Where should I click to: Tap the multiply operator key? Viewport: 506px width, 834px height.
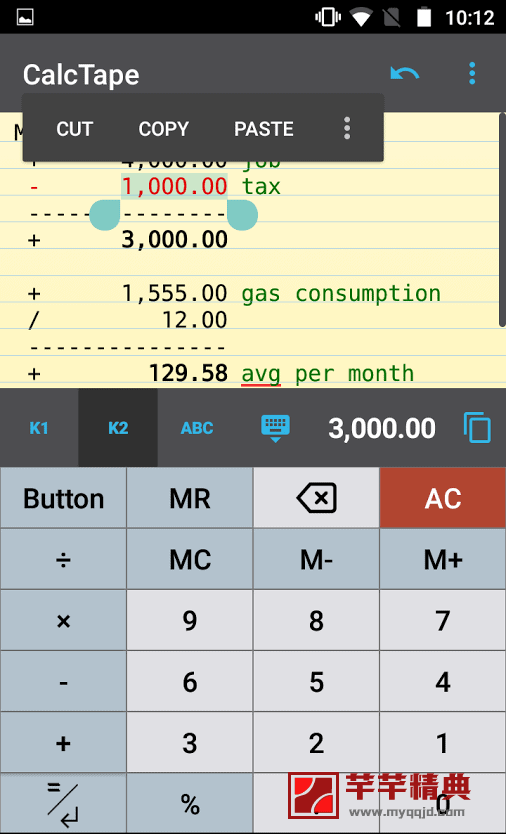(63, 620)
